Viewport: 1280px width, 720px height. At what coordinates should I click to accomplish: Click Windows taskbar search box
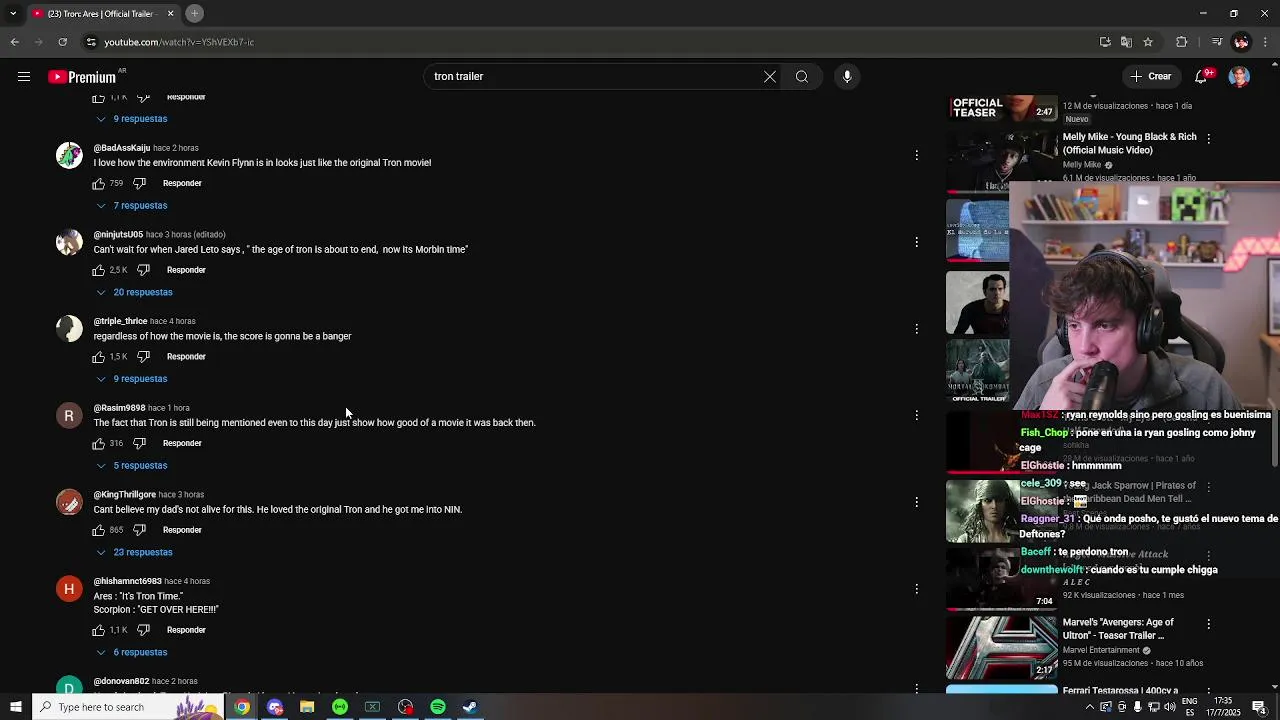[x=127, y=707]
